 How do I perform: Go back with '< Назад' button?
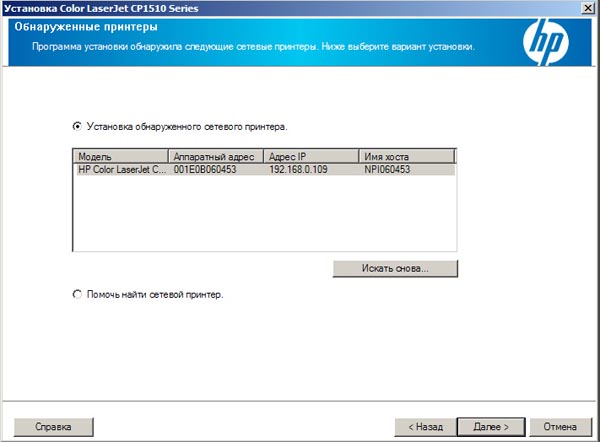tap(426, 427)
